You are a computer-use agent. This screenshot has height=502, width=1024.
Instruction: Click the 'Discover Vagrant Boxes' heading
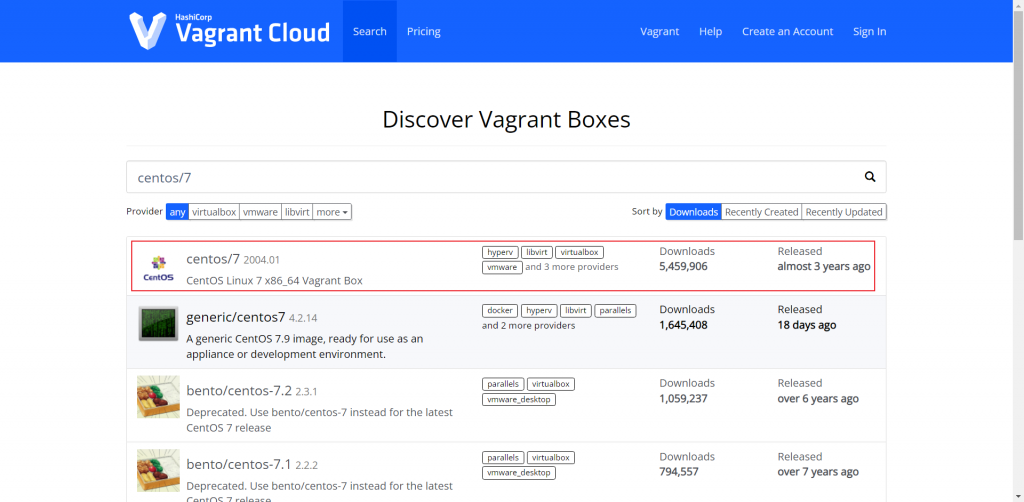pyautogui.click(x=506, y=119)
